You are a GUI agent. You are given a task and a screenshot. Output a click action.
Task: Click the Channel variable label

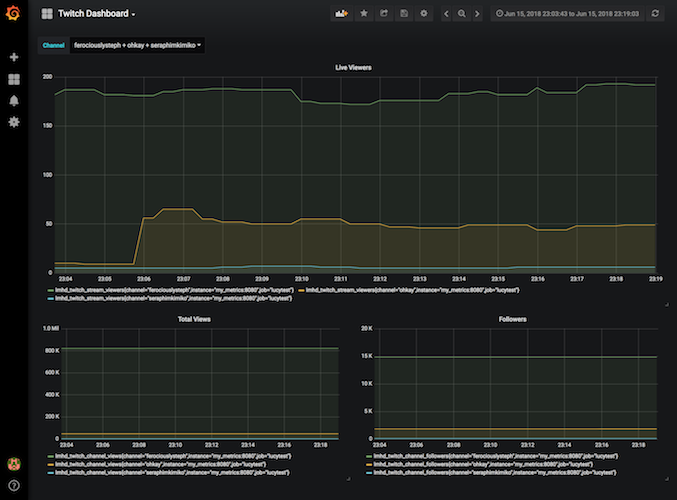[54, 45]
